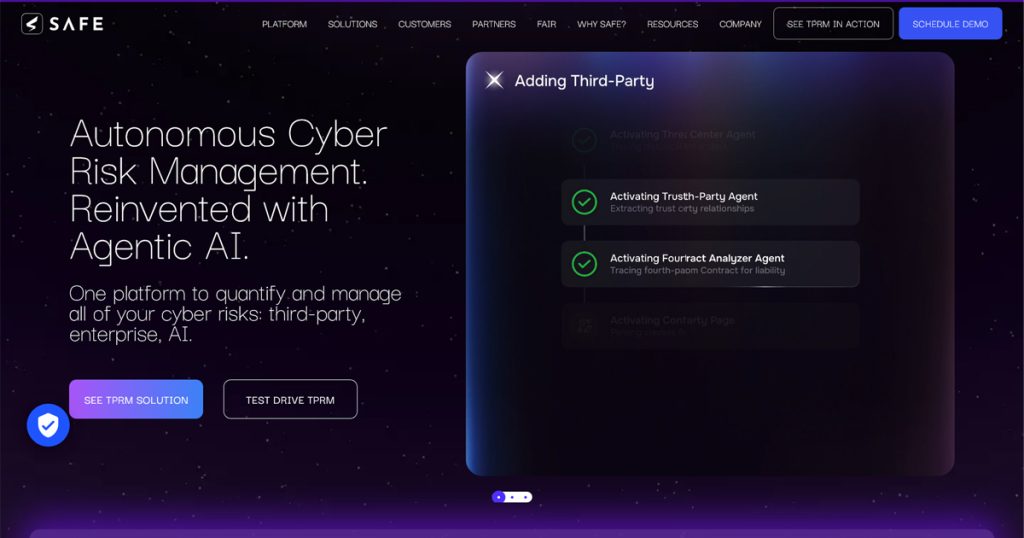Viewport: 1024px width, 538px height.
Task: Click the star icon beside Adding Third-Party
Action: (494, 80)
